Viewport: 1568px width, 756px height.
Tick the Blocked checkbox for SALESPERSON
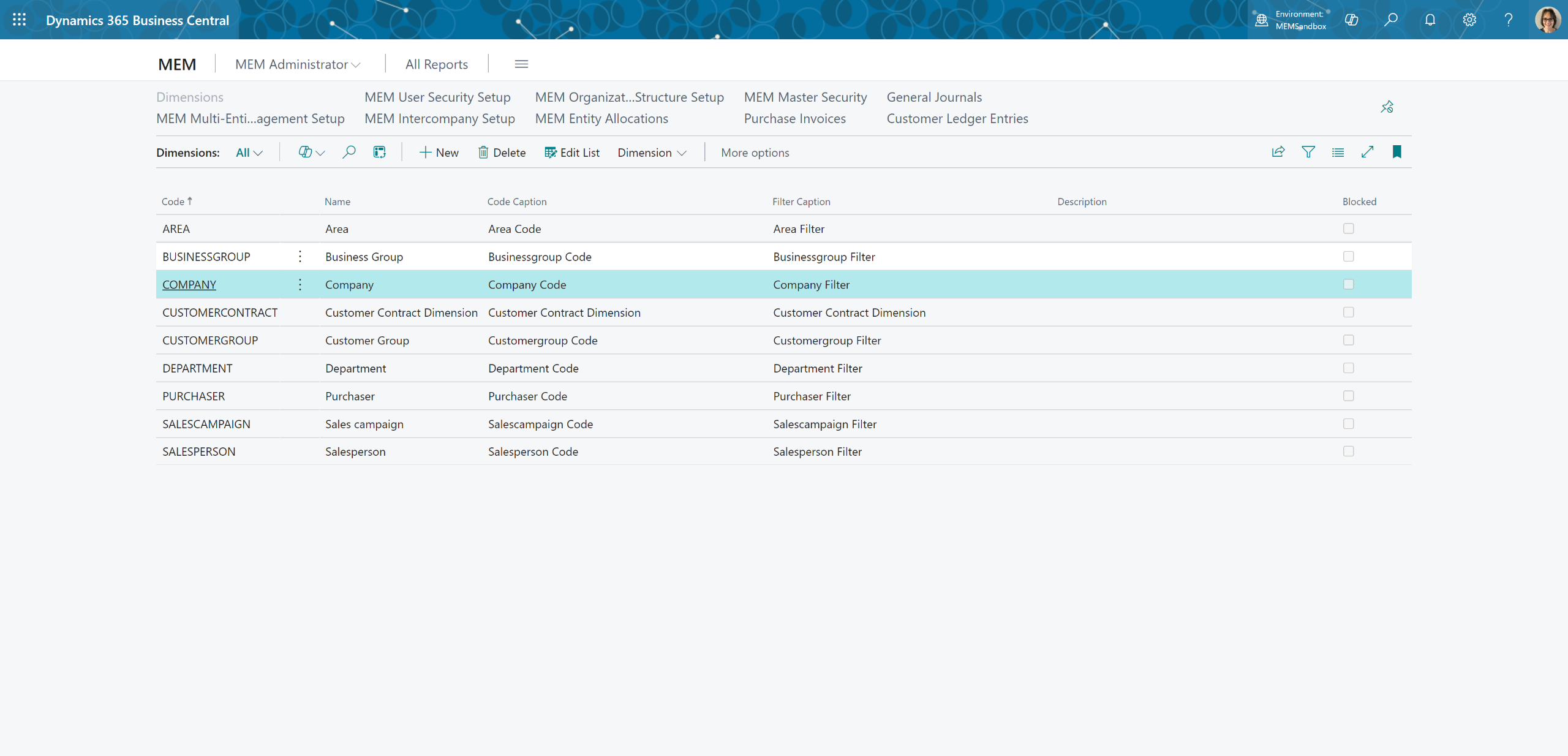click(1348, 452)
